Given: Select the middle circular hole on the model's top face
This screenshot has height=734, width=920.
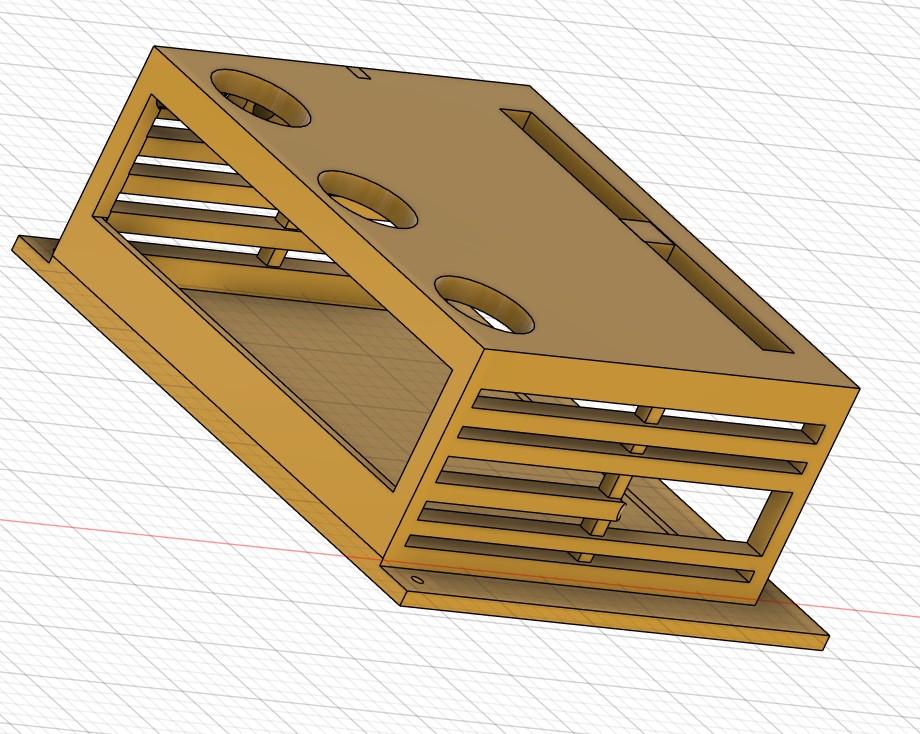Looking at the screenshot, I should (368, 199).
